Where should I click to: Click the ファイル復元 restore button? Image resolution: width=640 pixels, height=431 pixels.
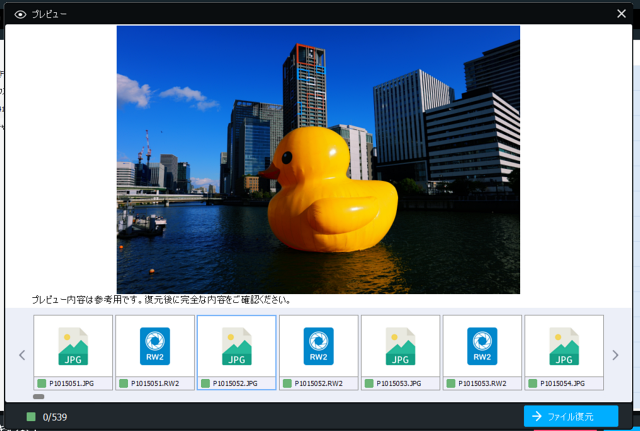pos(571,416)
